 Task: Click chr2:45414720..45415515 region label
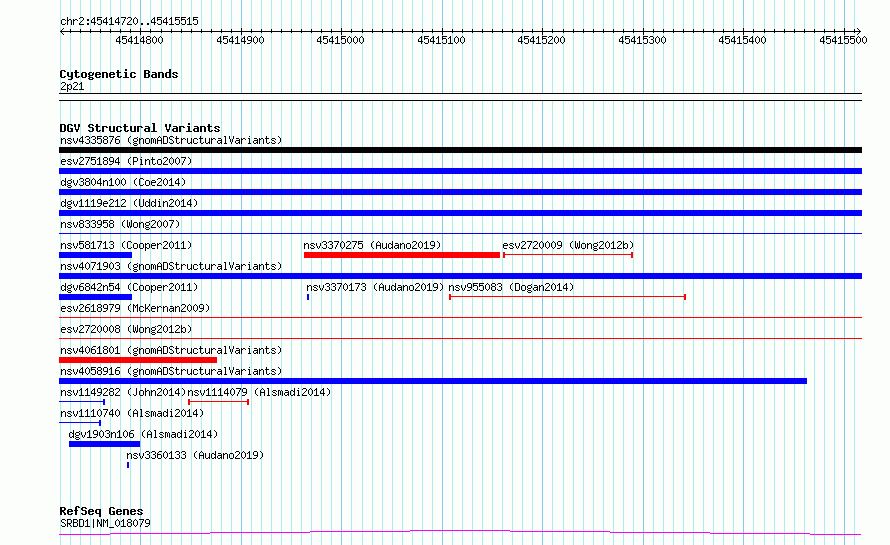pyautogui.click(x=129, y=21)
